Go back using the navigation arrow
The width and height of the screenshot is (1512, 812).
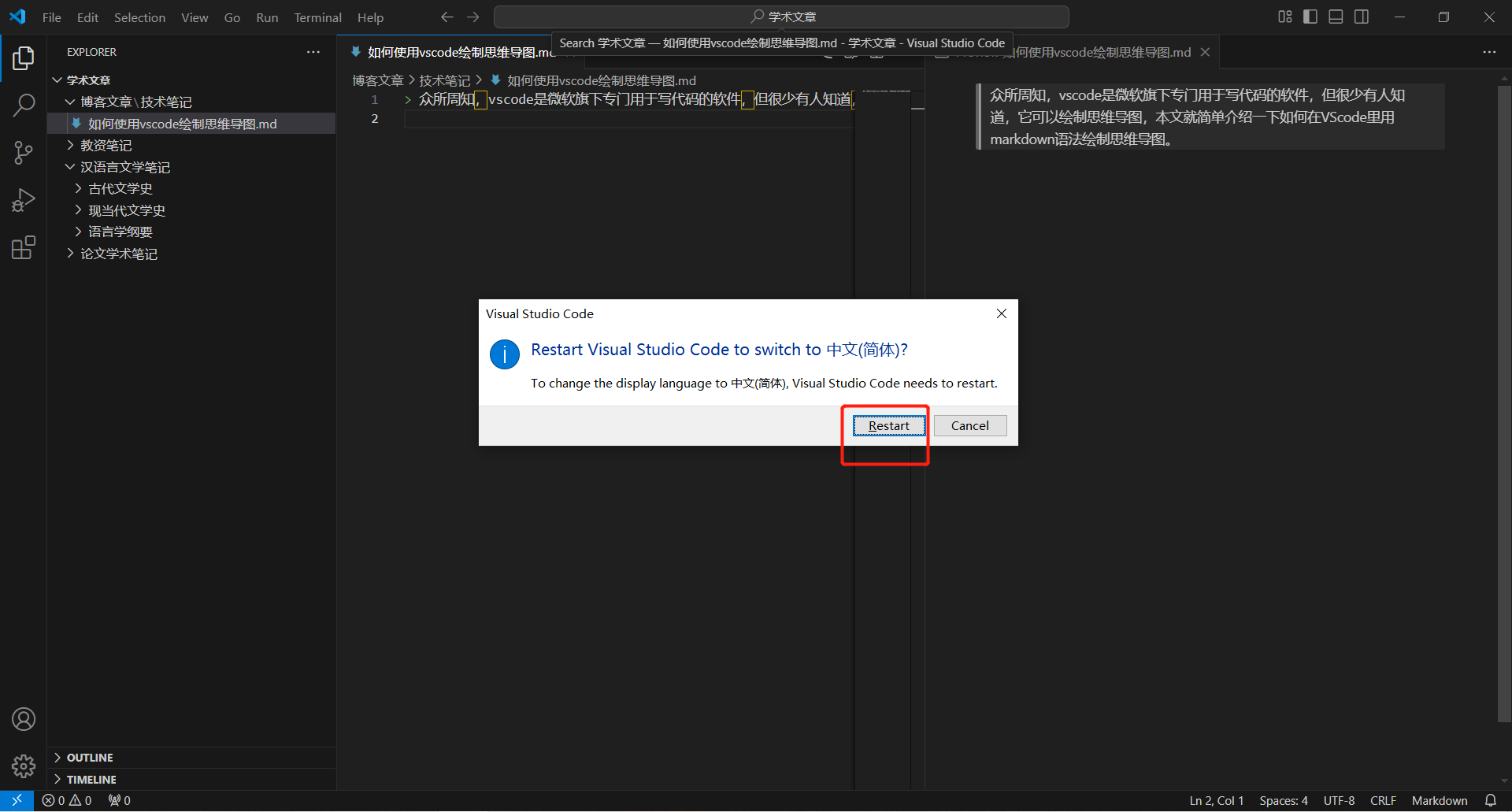point(447,17)
